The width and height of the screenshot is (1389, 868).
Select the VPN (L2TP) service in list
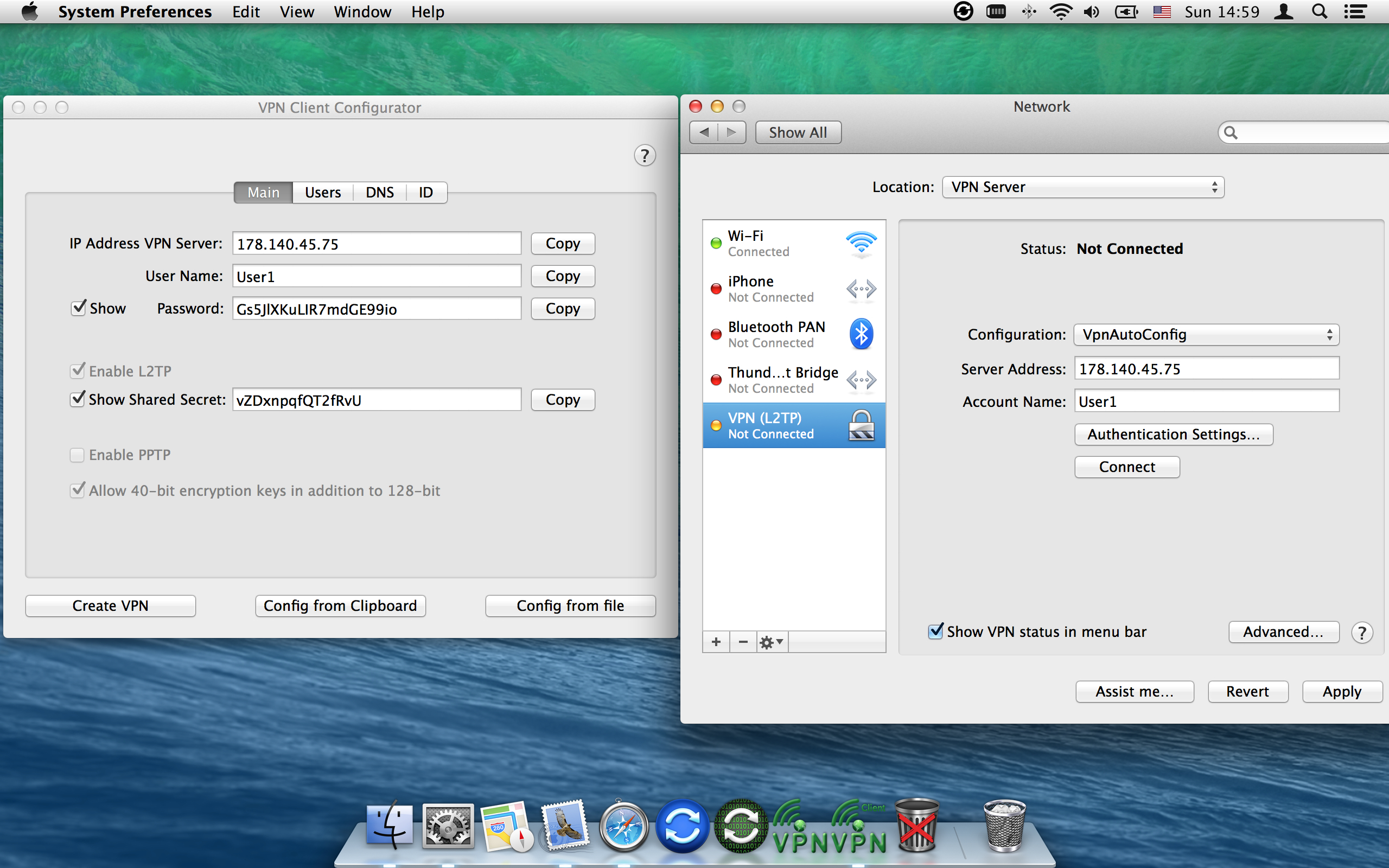[x=794, y=425]
